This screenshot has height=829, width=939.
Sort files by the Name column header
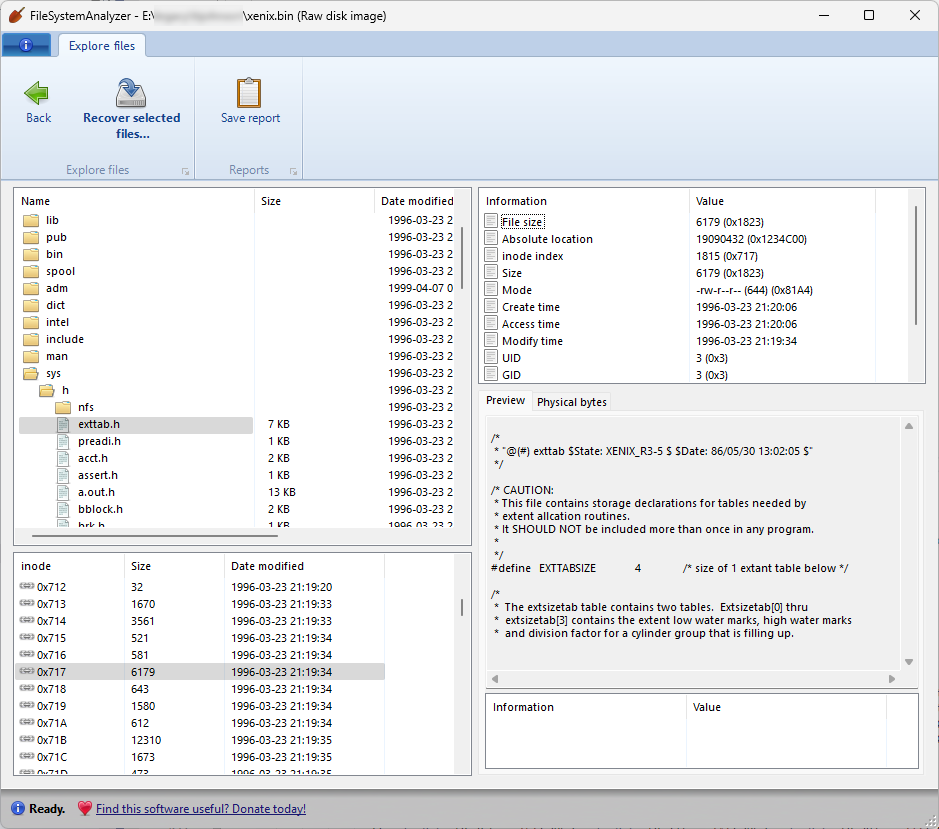tap(135, 201)
